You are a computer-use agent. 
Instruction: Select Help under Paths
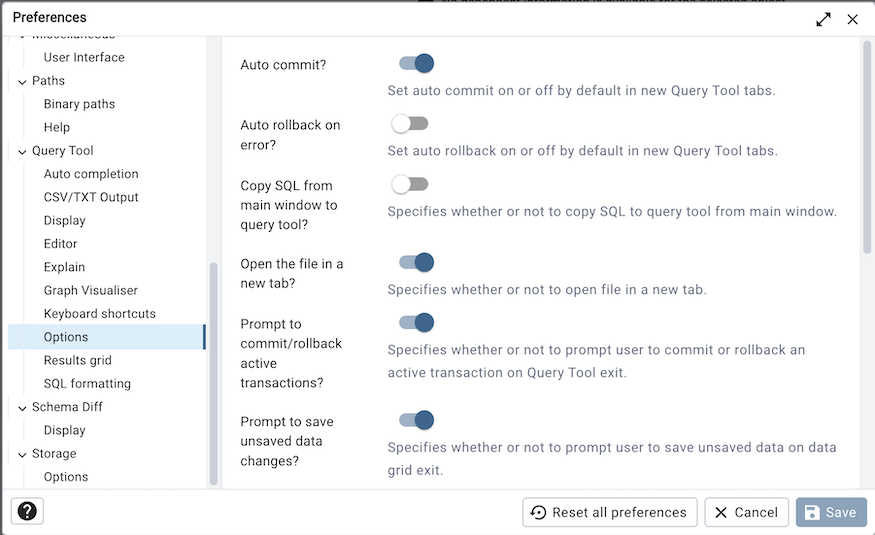pyautogui.click(x=57, y=127)
